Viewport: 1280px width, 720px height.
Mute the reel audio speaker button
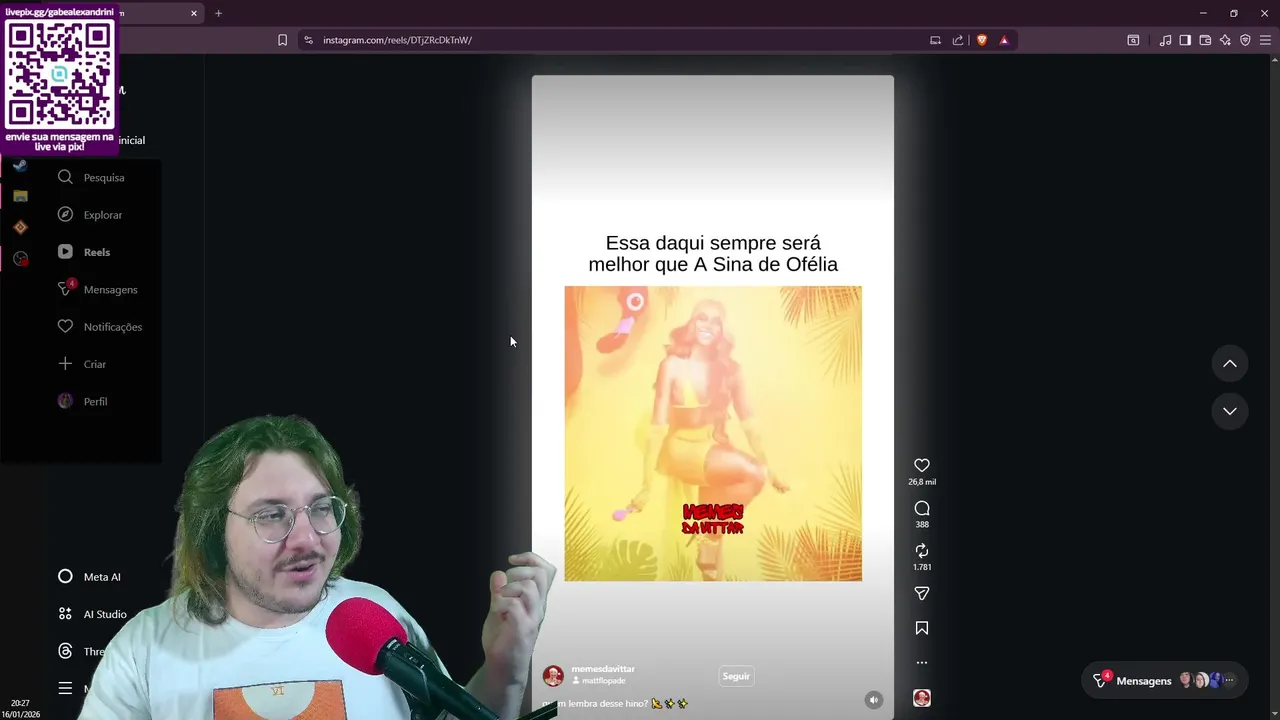click(873, 700)
